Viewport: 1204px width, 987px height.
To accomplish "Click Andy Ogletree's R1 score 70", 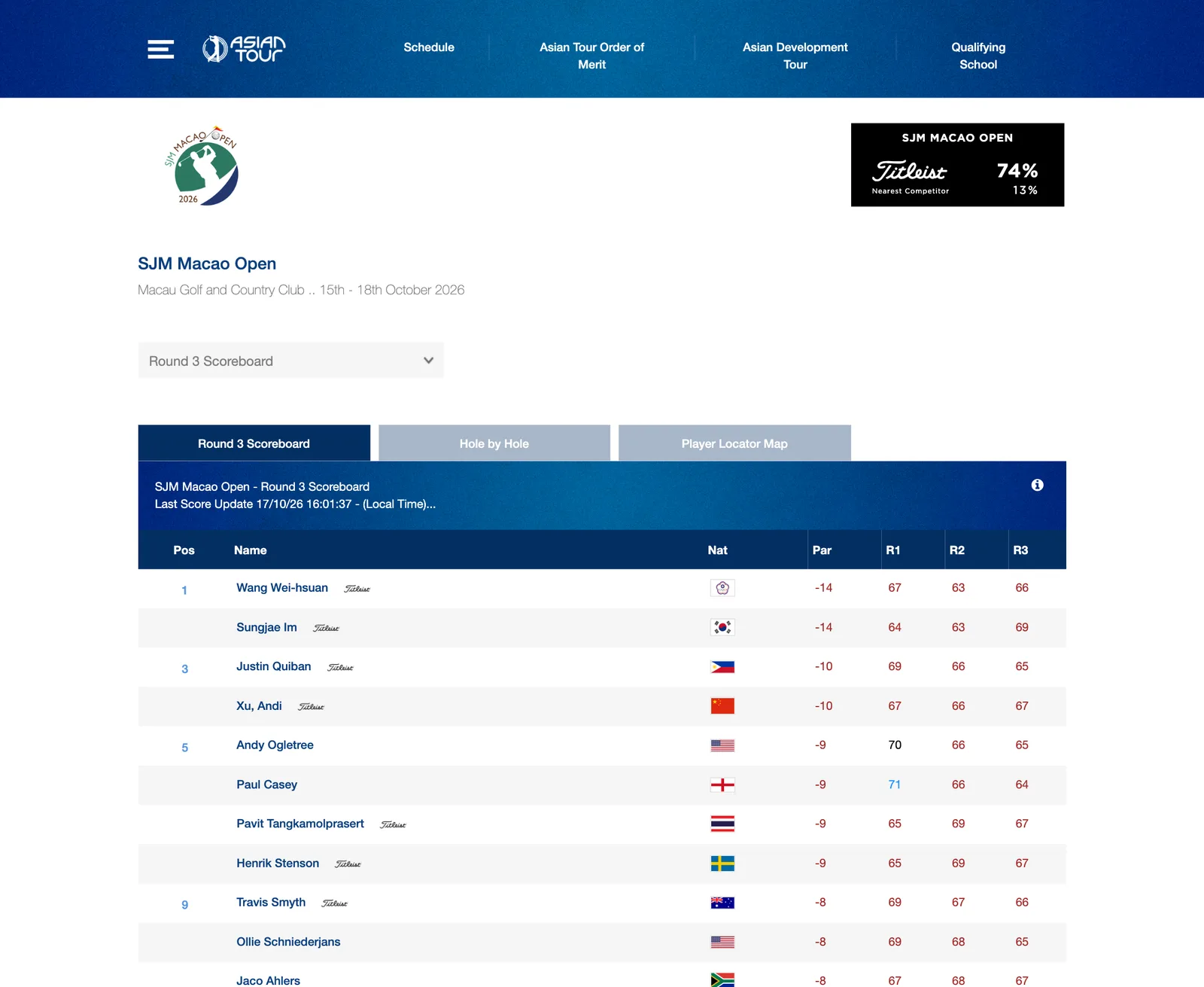I will click(x=895, y=745).
